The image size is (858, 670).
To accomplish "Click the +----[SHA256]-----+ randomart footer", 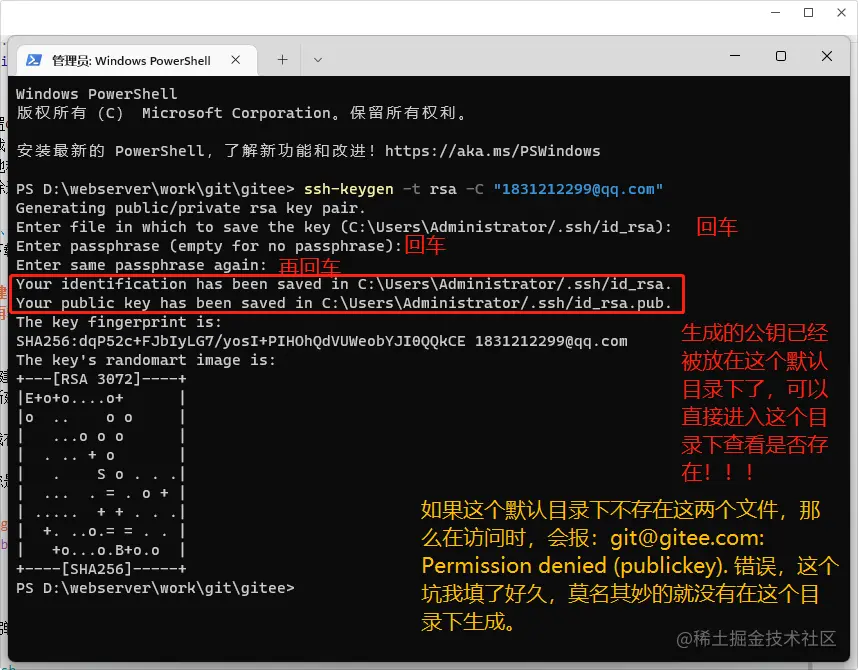I will [x=101, y=569].
